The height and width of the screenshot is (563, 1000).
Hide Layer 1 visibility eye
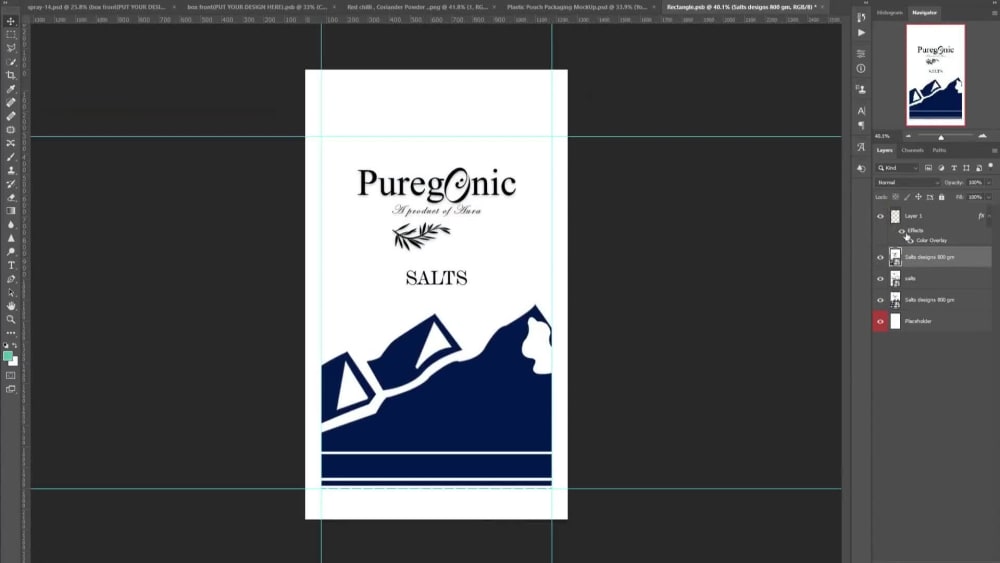[x=880, y=216]
